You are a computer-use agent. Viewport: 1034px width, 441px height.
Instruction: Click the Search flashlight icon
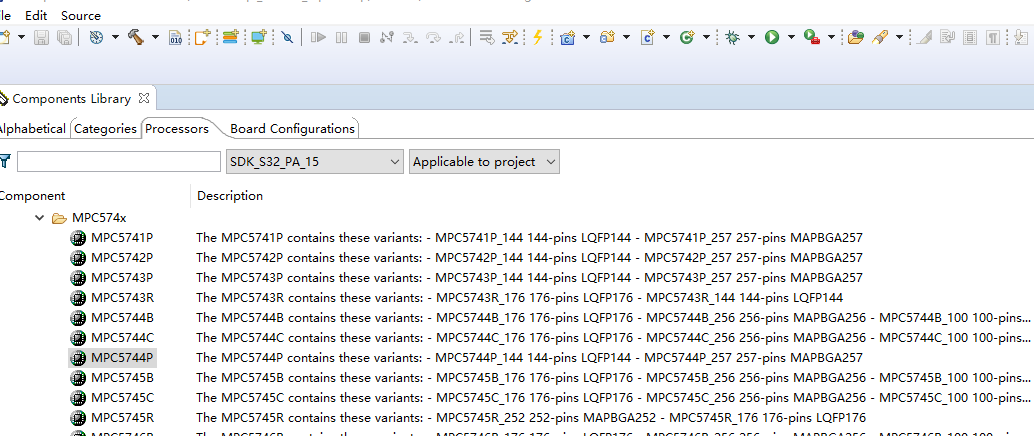click(879, 38)
